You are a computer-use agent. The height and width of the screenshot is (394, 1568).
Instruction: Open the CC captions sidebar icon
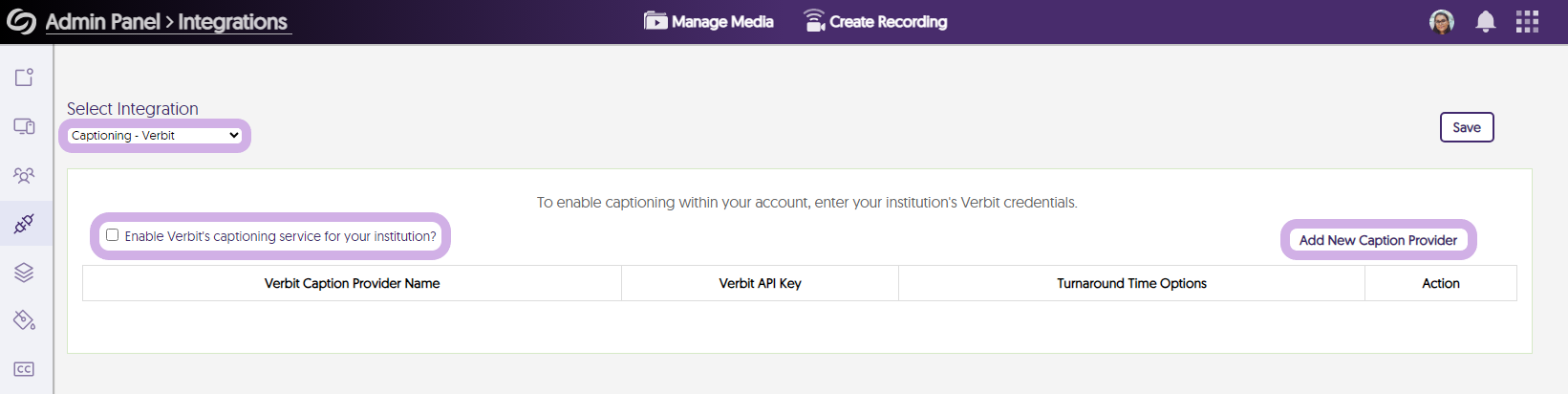coord(24,369)
